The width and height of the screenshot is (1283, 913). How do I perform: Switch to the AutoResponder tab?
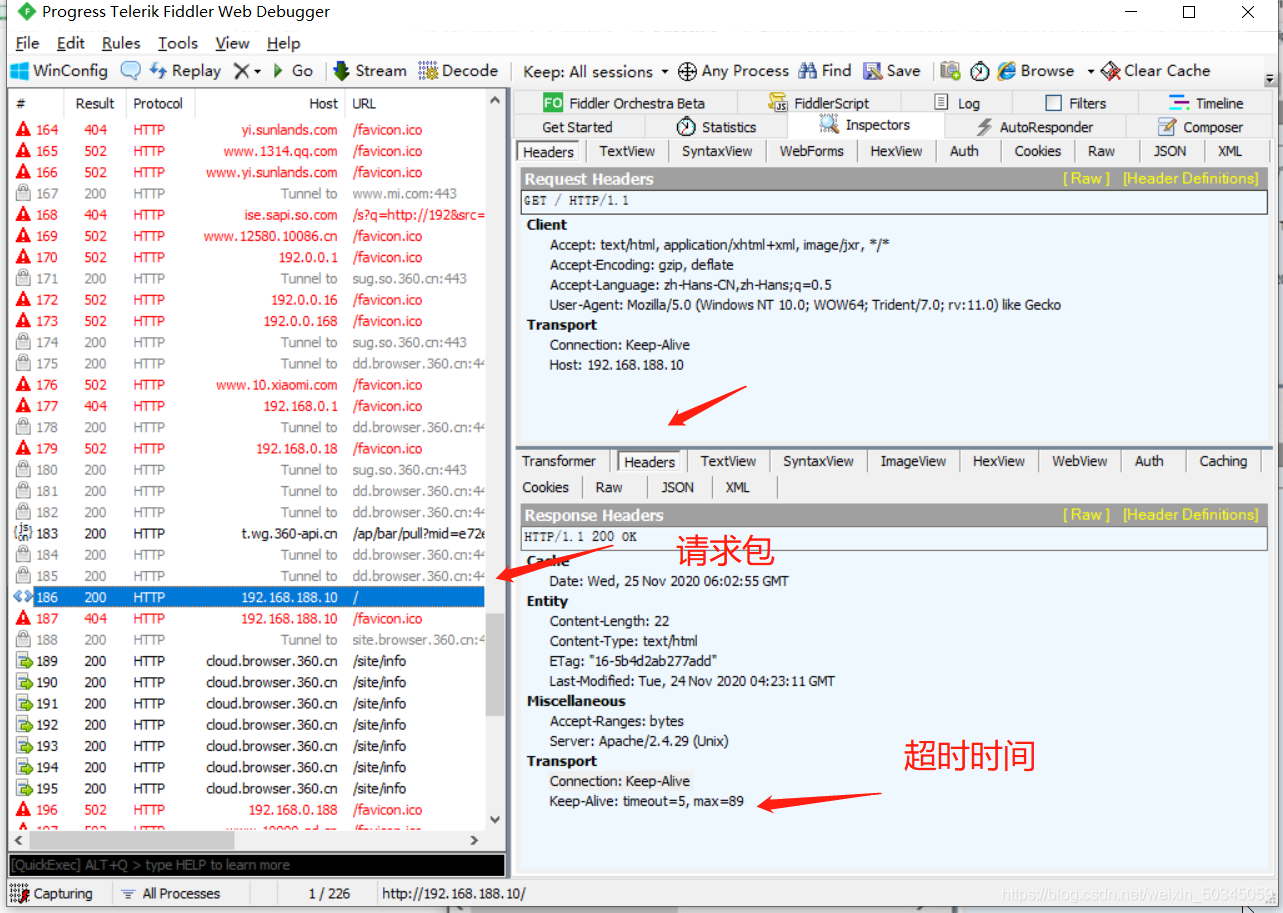click(x=1034, y=127)
